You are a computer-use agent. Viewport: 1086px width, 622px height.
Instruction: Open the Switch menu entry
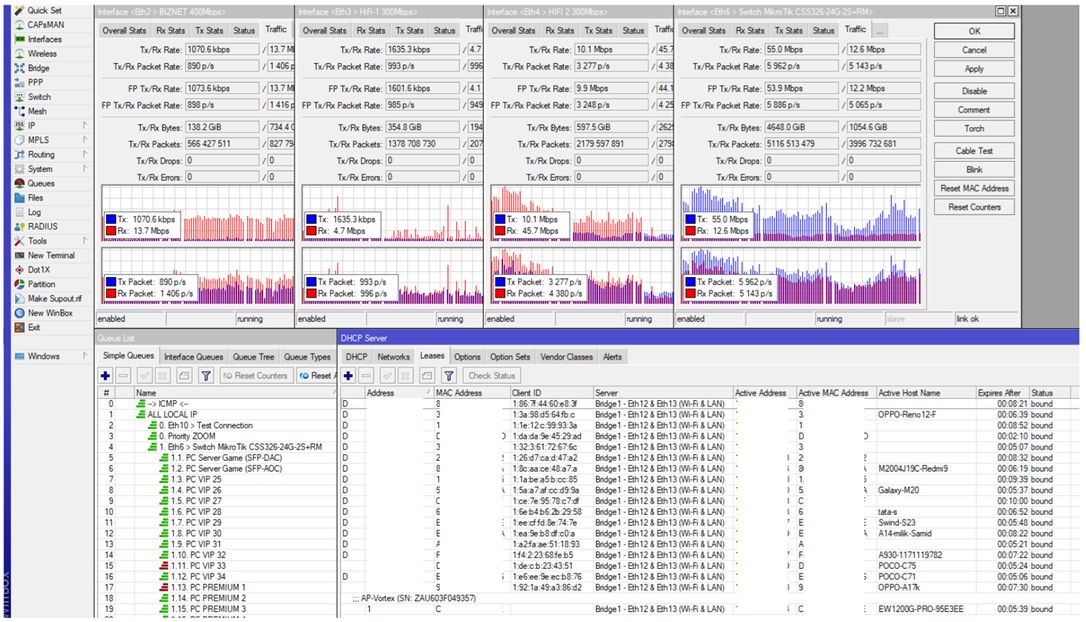pyautogui.click(x=39, y=97)
